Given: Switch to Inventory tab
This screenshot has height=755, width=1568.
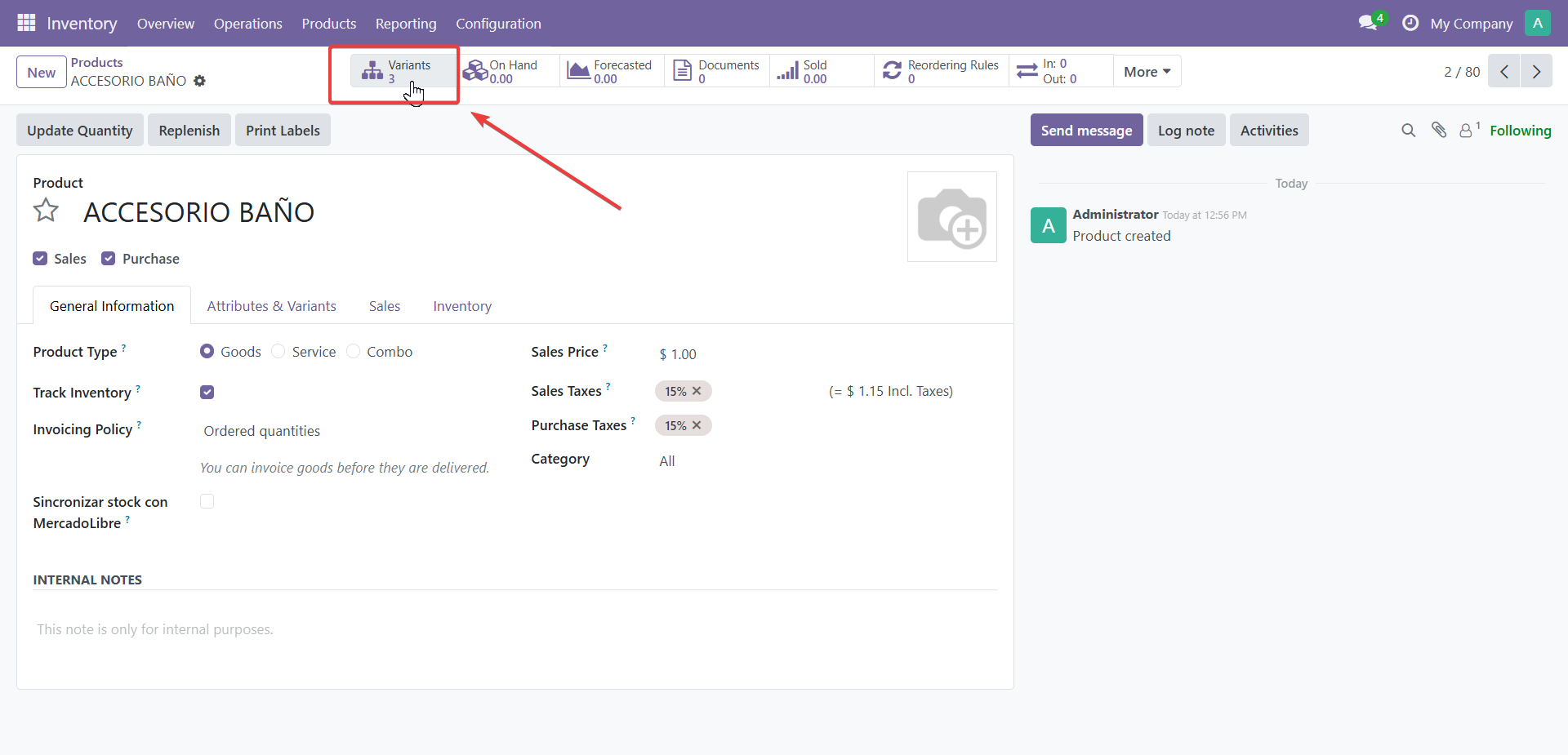Looking at the screenshot, I should point(462,306).
